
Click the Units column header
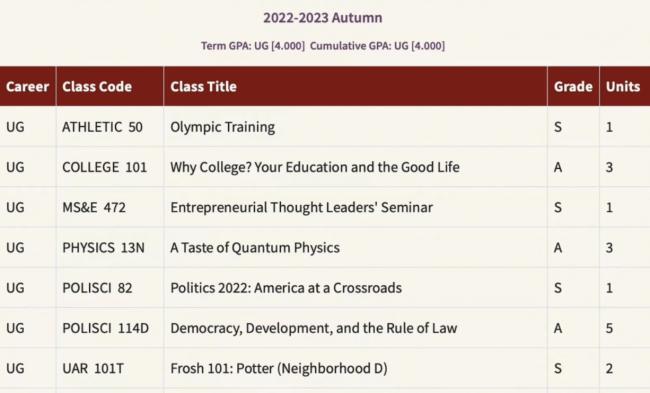click(x=623, y=86)
